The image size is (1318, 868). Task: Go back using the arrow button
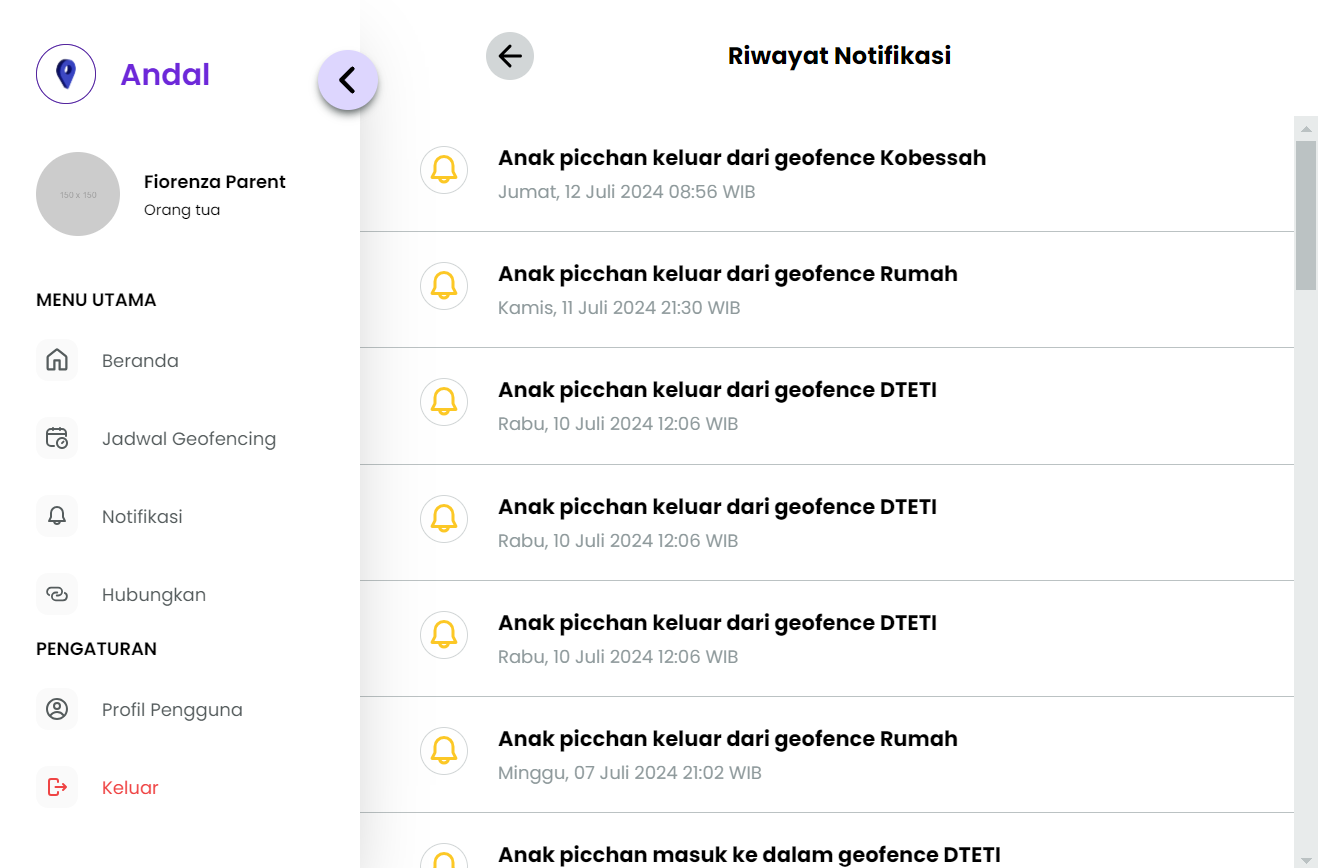pyautogui.click(x=510, y=56)
